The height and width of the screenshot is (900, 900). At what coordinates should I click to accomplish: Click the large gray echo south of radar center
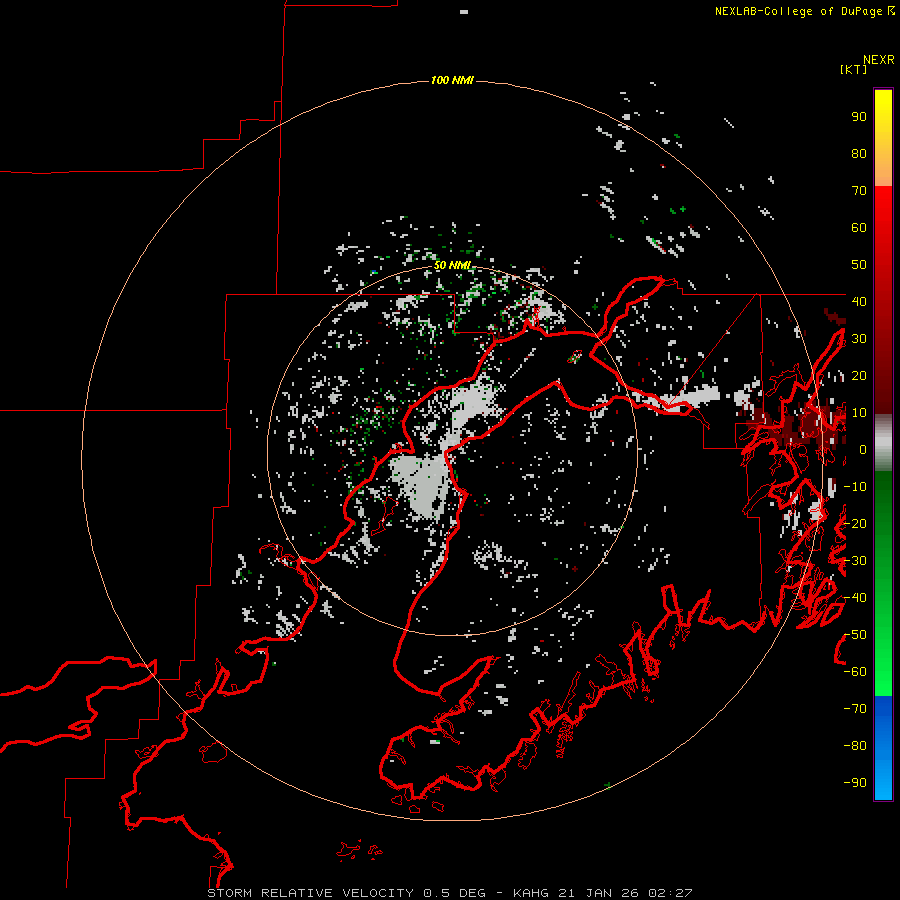coord(421,485)
